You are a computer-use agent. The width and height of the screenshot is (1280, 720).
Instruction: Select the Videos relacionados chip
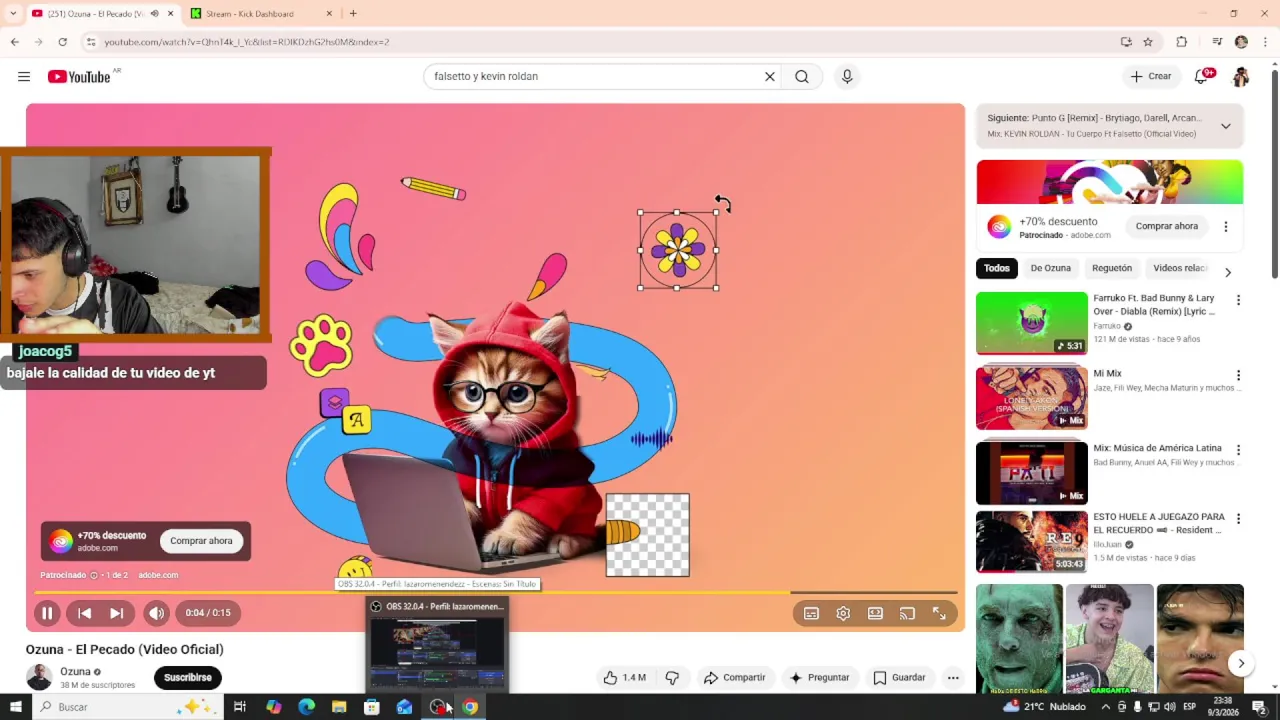pyautogui.click(x=1180, y=268)
